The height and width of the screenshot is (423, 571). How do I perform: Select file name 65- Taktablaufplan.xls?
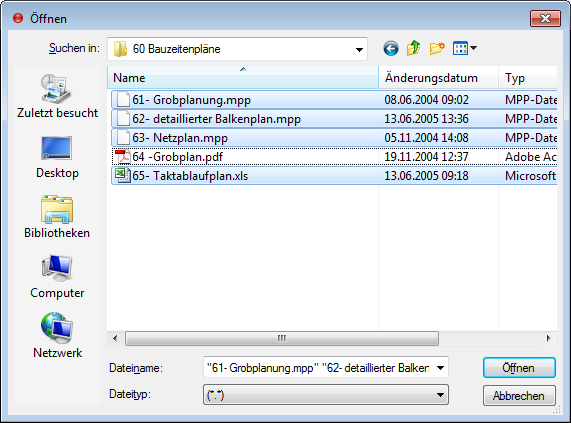[x=190, y=175]
